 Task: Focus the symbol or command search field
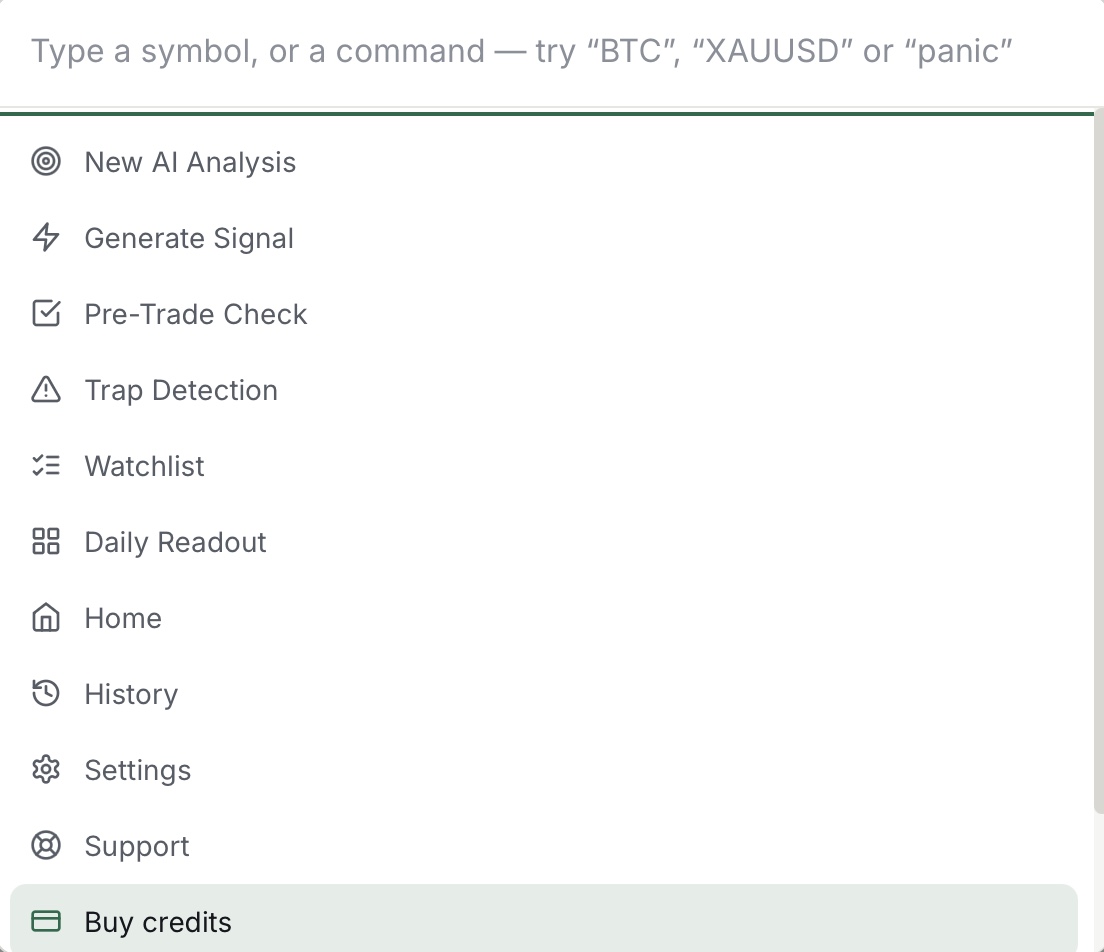(x=546, y=51)
